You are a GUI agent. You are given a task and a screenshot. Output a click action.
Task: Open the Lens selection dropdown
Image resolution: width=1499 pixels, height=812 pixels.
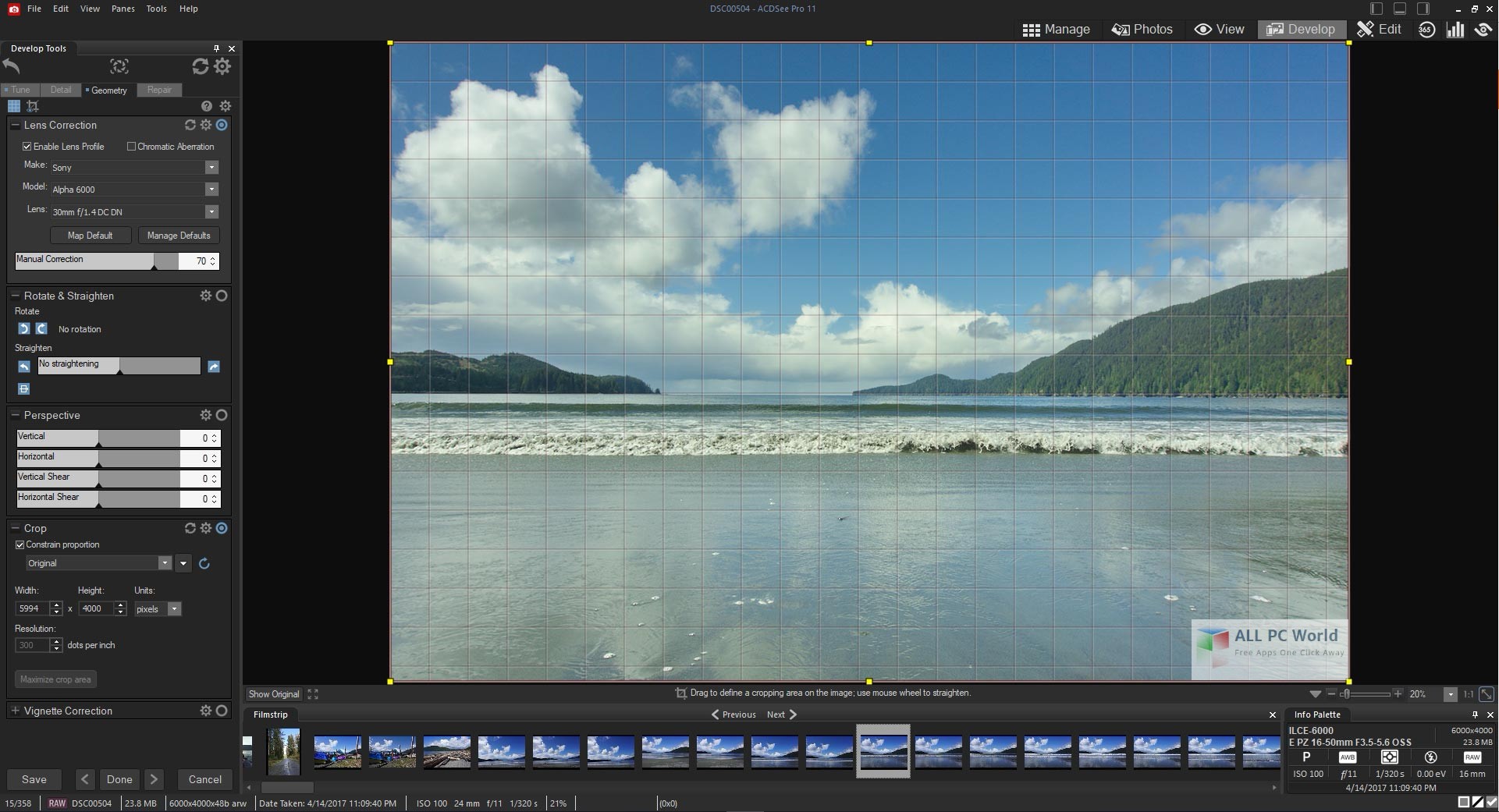click(210, 211)
